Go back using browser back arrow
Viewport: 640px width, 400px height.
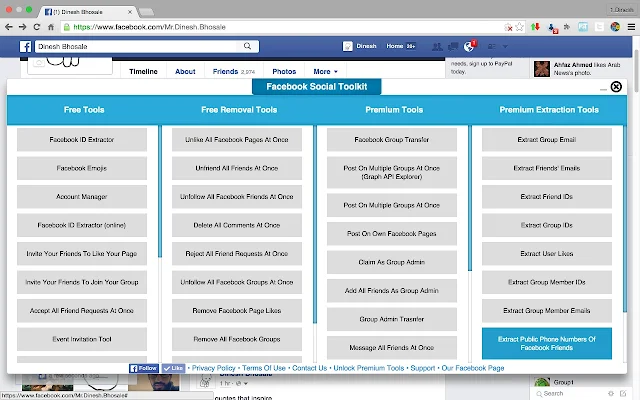click(9, 27)
